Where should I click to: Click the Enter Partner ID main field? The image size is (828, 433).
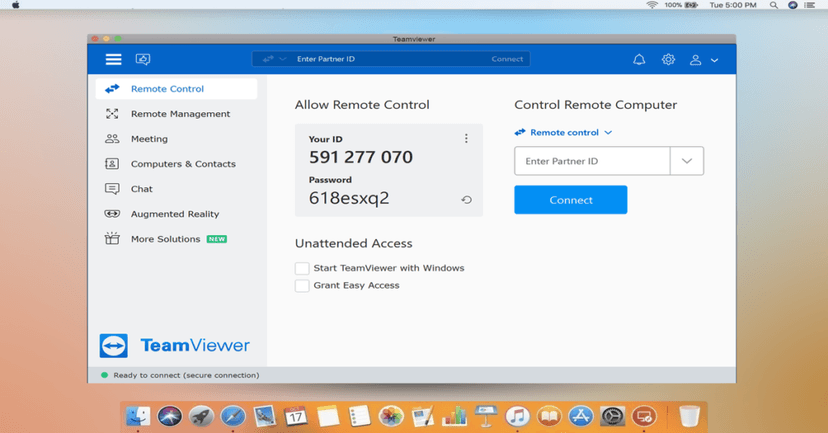click(592, 161)
